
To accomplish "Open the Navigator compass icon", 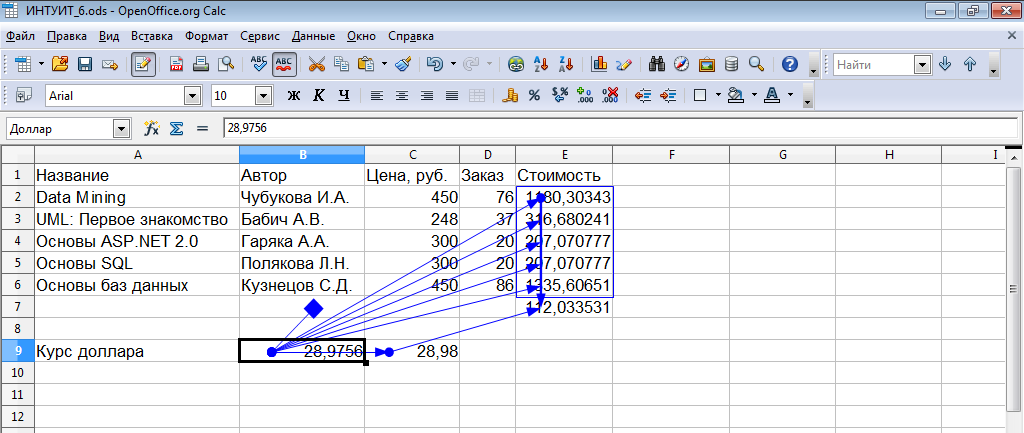I will 682,64.
